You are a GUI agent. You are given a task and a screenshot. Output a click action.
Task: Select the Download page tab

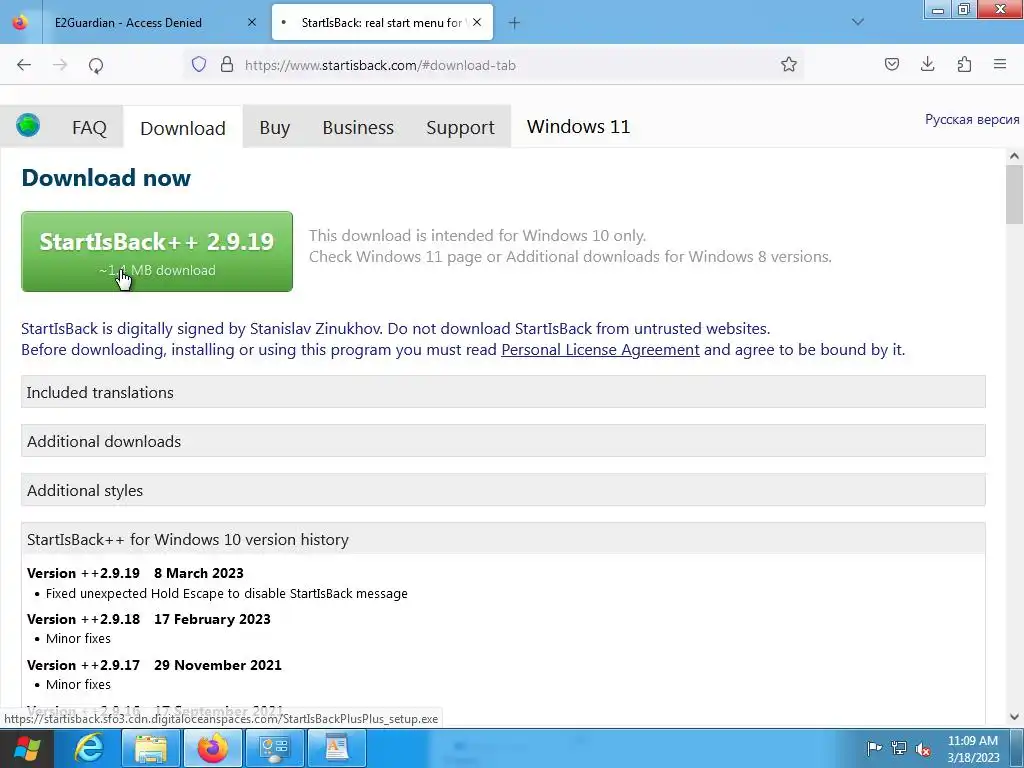coord(183,128)
